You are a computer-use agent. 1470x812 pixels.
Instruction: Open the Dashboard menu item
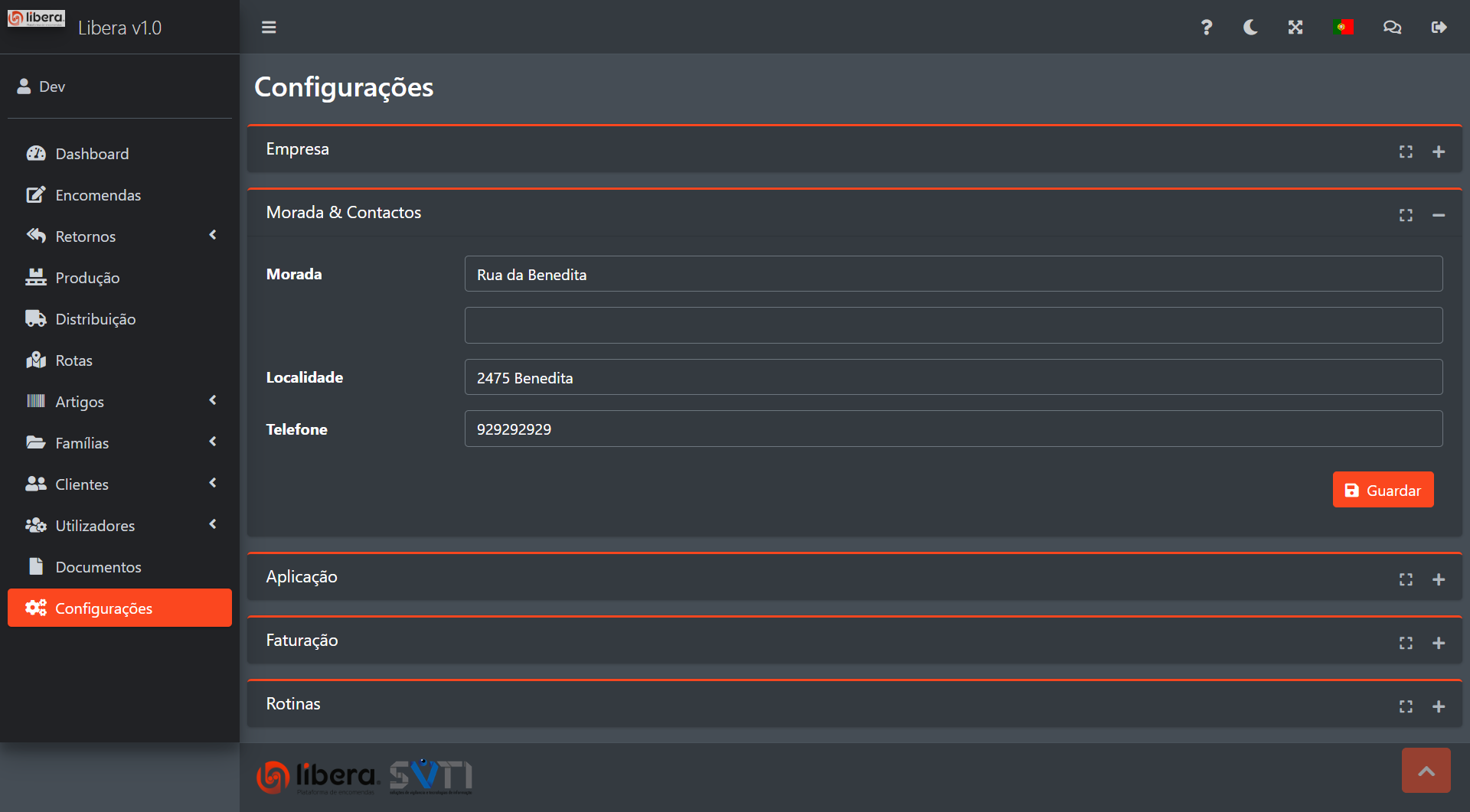pyautogui.click(x=92, y=154)
